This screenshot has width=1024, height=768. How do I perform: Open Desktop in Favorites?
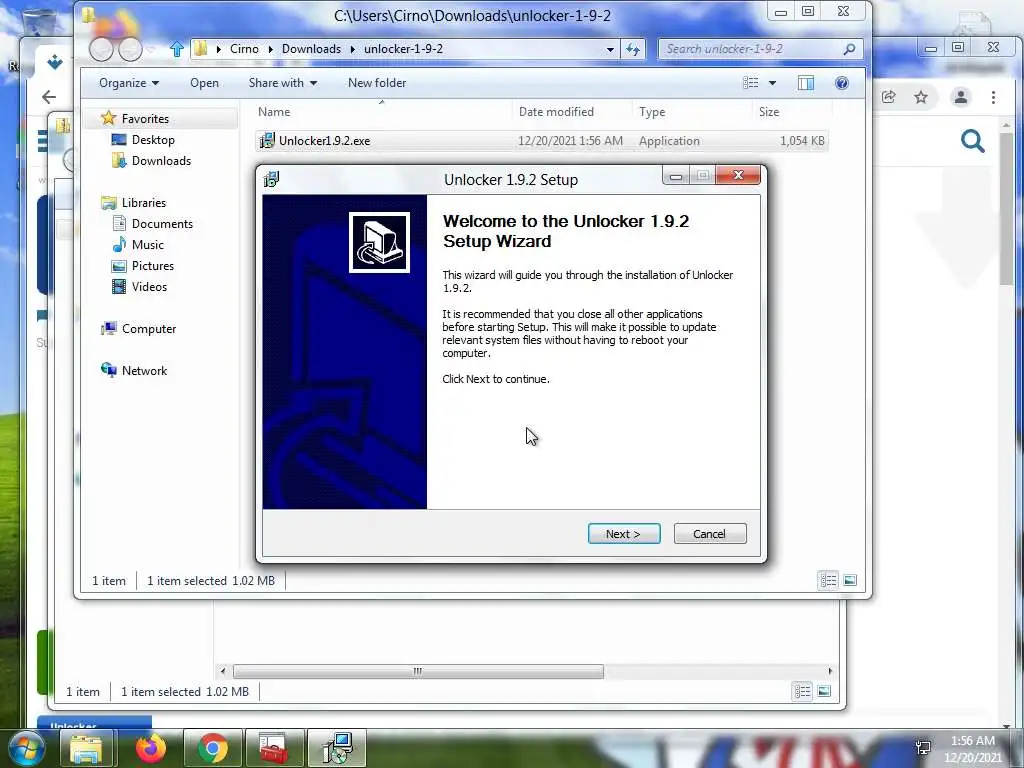click(153, 140)
